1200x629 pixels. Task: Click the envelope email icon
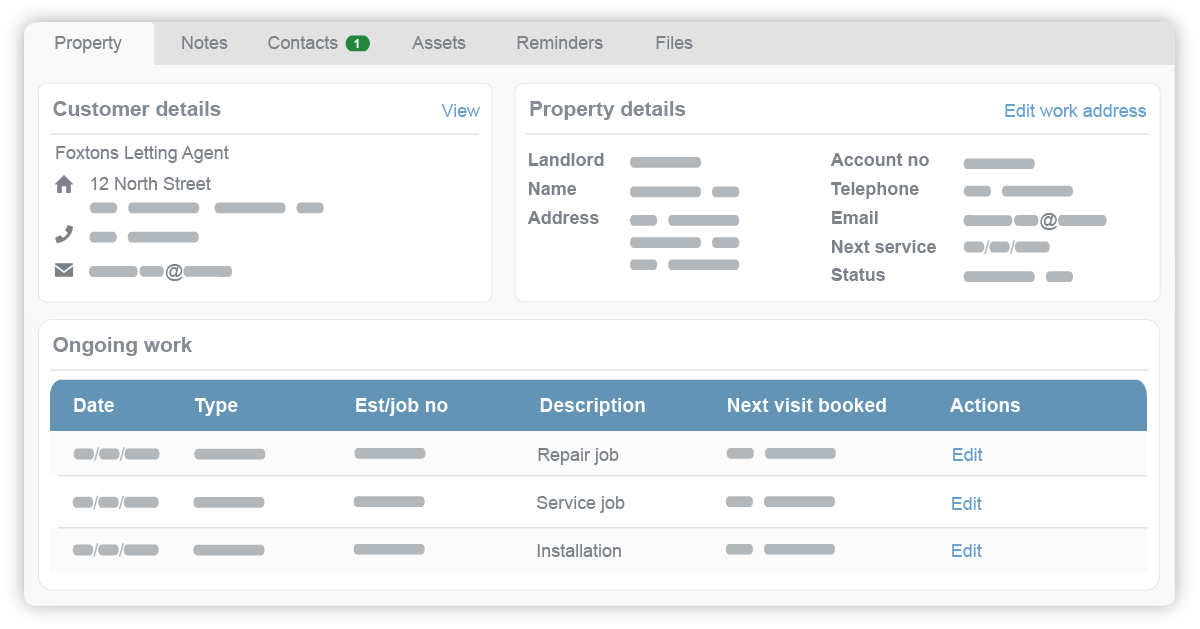(63, 268)
